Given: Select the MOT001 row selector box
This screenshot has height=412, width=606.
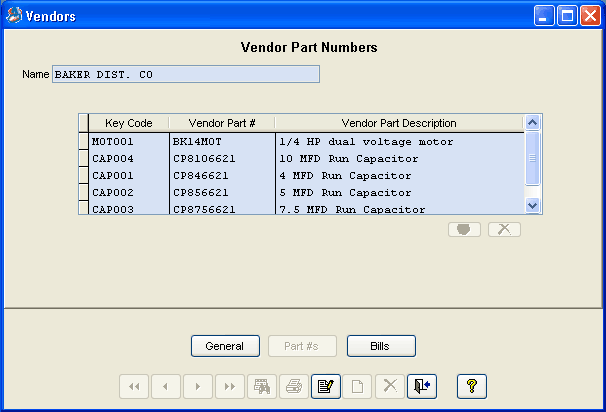Looking at the screenshot, I should 83,141.
